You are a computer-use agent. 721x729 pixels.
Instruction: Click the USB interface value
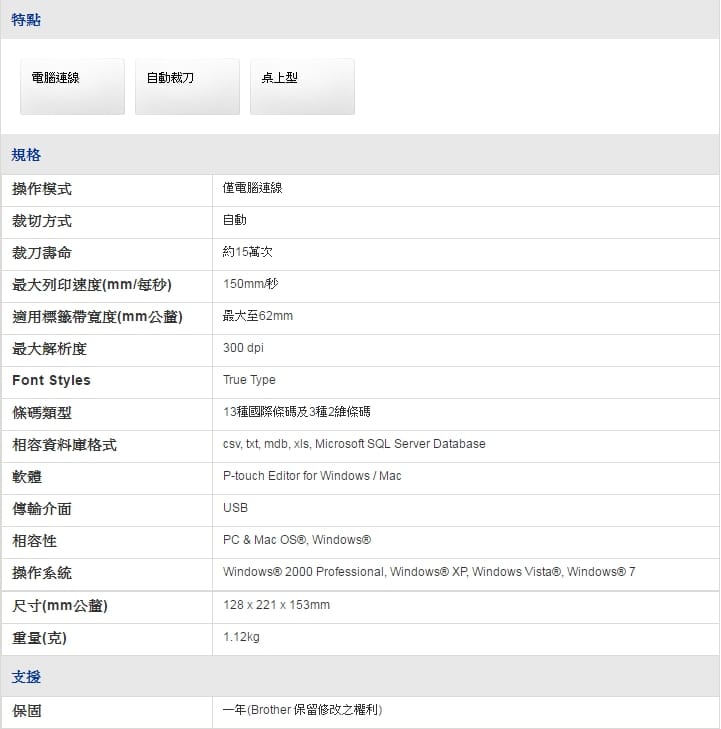(235, 508)
